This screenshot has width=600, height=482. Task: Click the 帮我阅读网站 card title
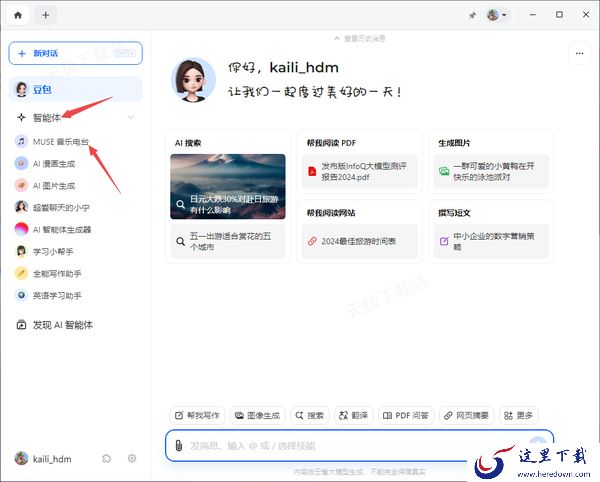coord(331,213)
